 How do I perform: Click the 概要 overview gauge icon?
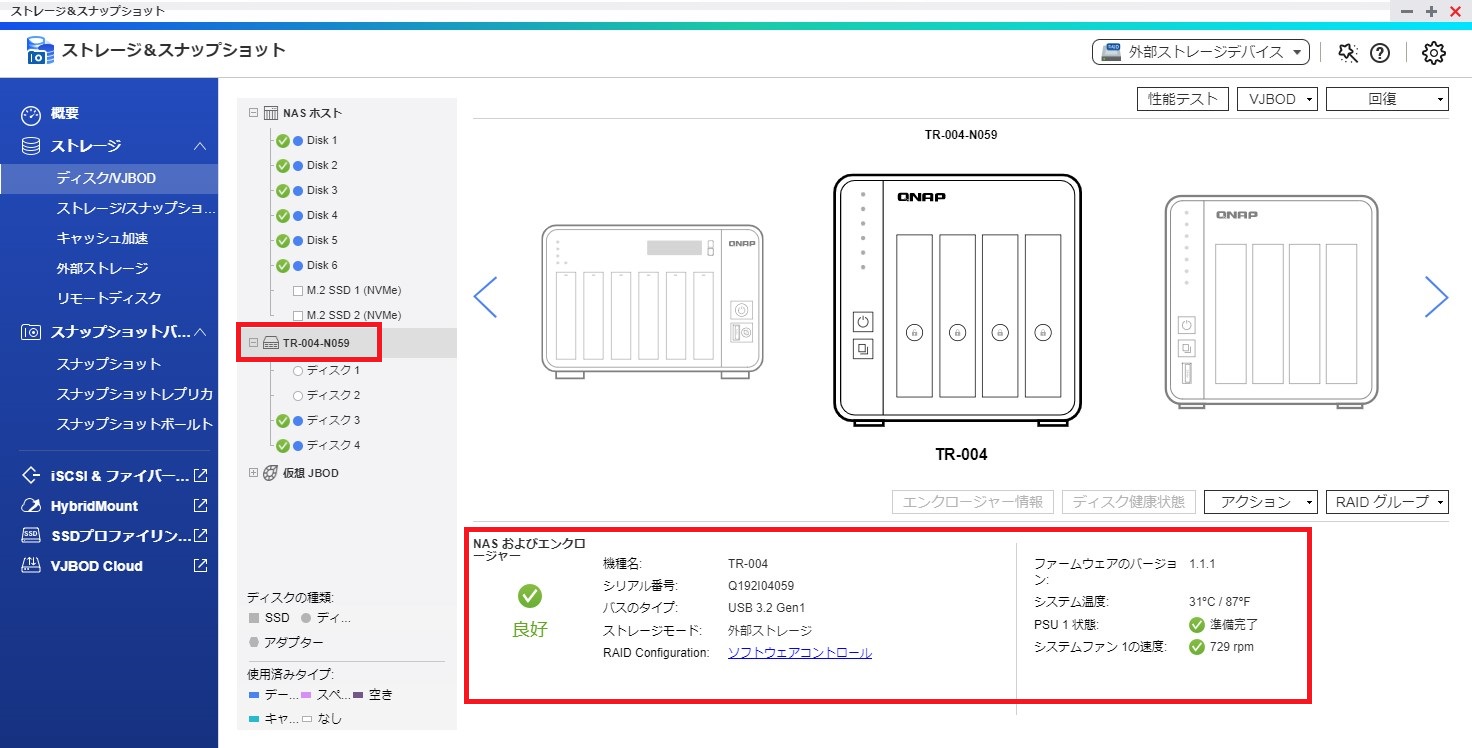pos(31,114)
